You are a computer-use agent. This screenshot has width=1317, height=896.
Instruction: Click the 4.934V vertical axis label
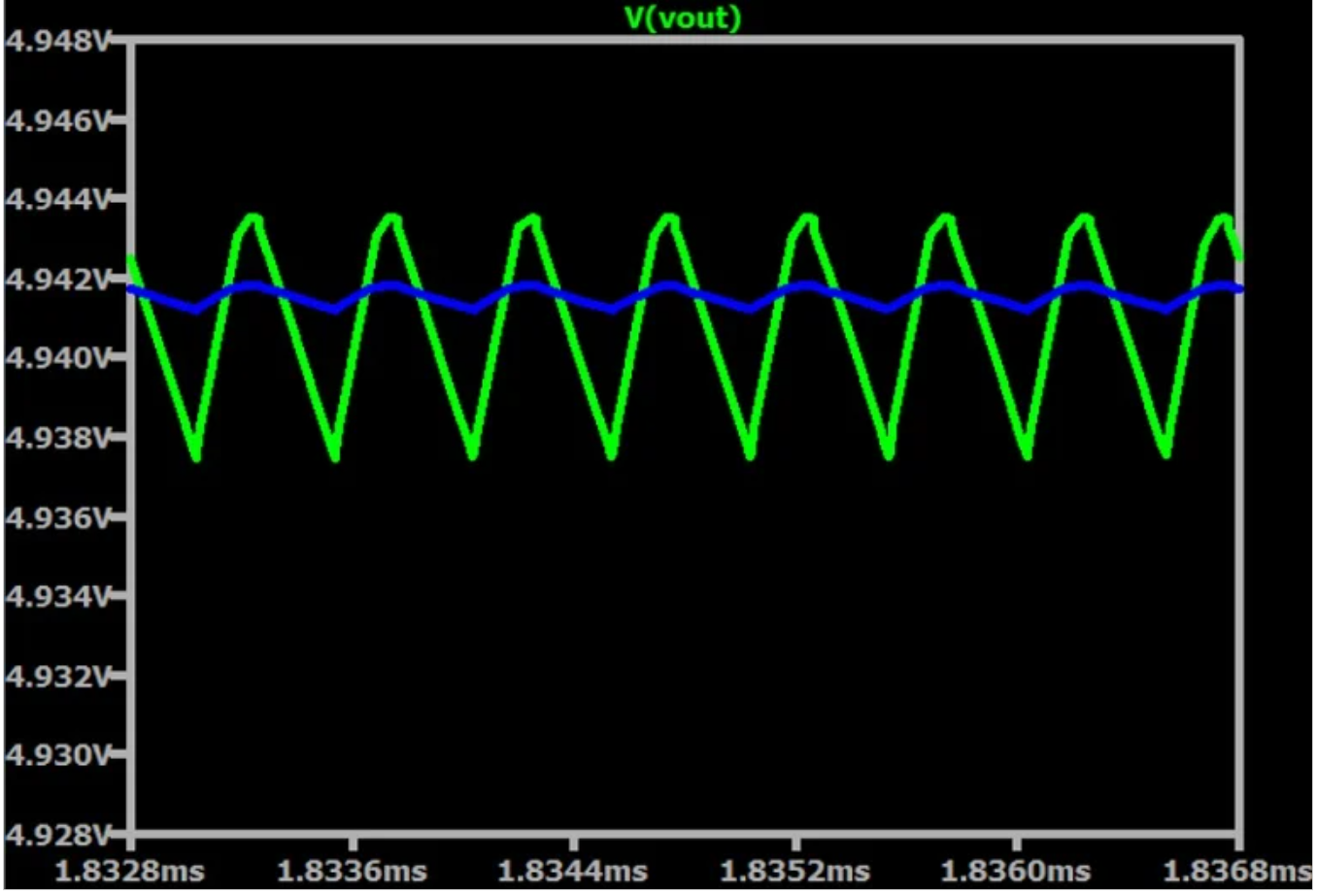pyautogui.click(x=57, y=596)
